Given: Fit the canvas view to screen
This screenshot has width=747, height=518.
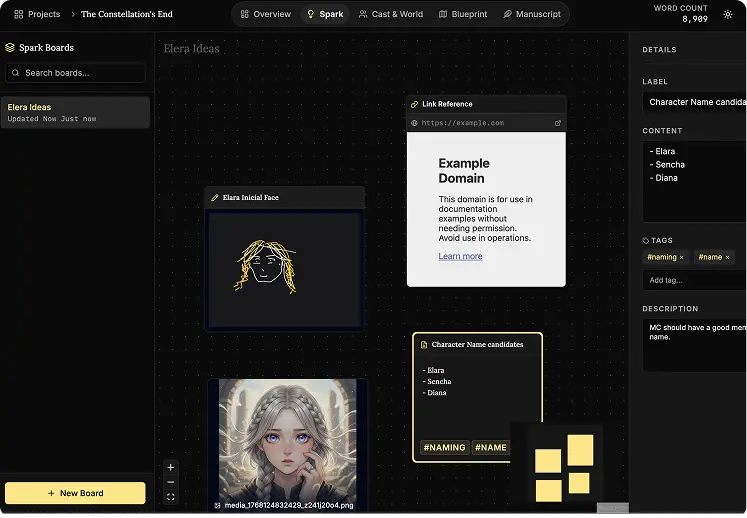Looking at the screenshot, I should (x=171, y=497).
